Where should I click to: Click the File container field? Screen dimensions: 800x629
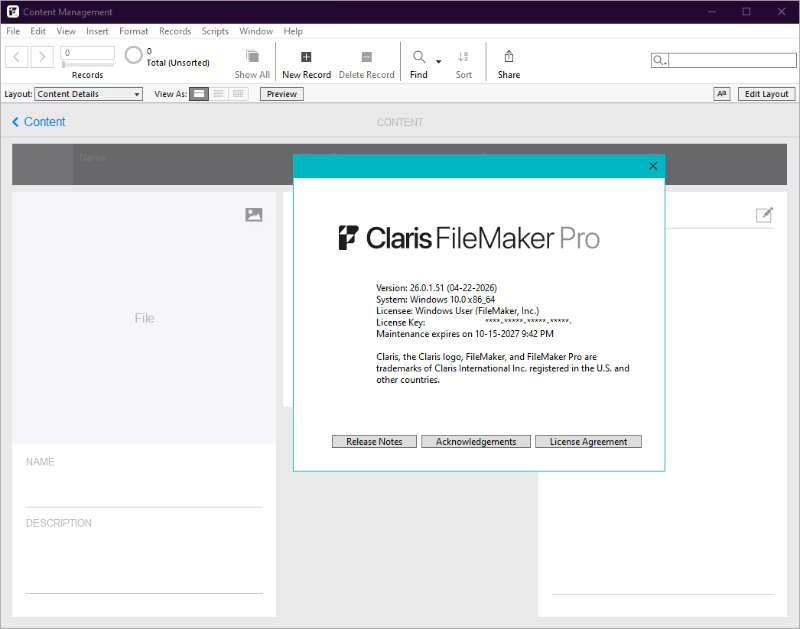[x=144, y=318]
